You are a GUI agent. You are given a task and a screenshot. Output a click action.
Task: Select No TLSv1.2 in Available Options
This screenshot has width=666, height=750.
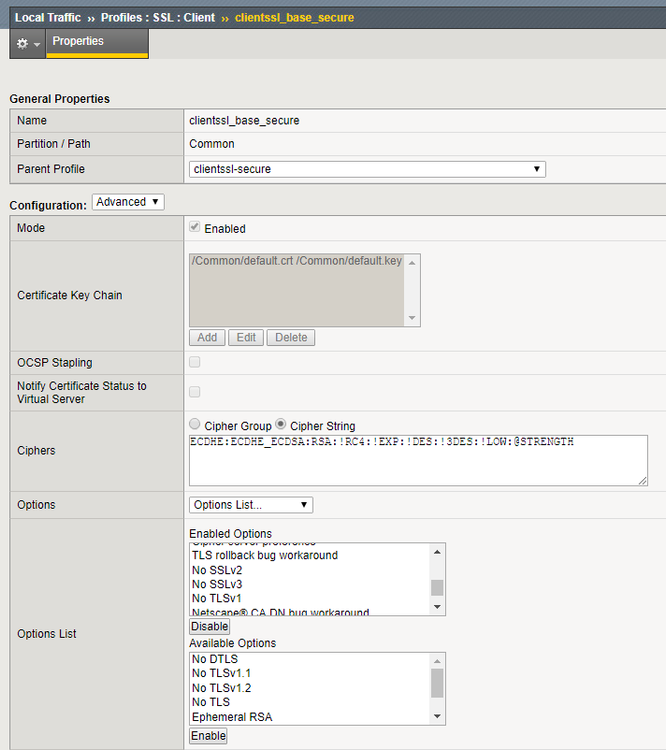click(221, 688)
